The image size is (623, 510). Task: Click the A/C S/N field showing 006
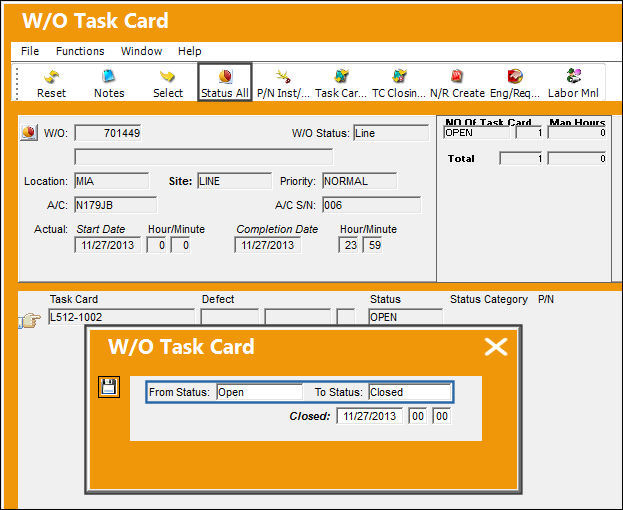[371, 205]
